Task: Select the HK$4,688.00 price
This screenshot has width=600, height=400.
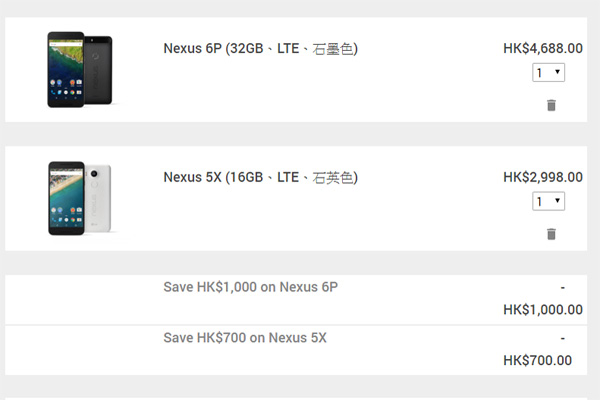Action: coord(543,48)
